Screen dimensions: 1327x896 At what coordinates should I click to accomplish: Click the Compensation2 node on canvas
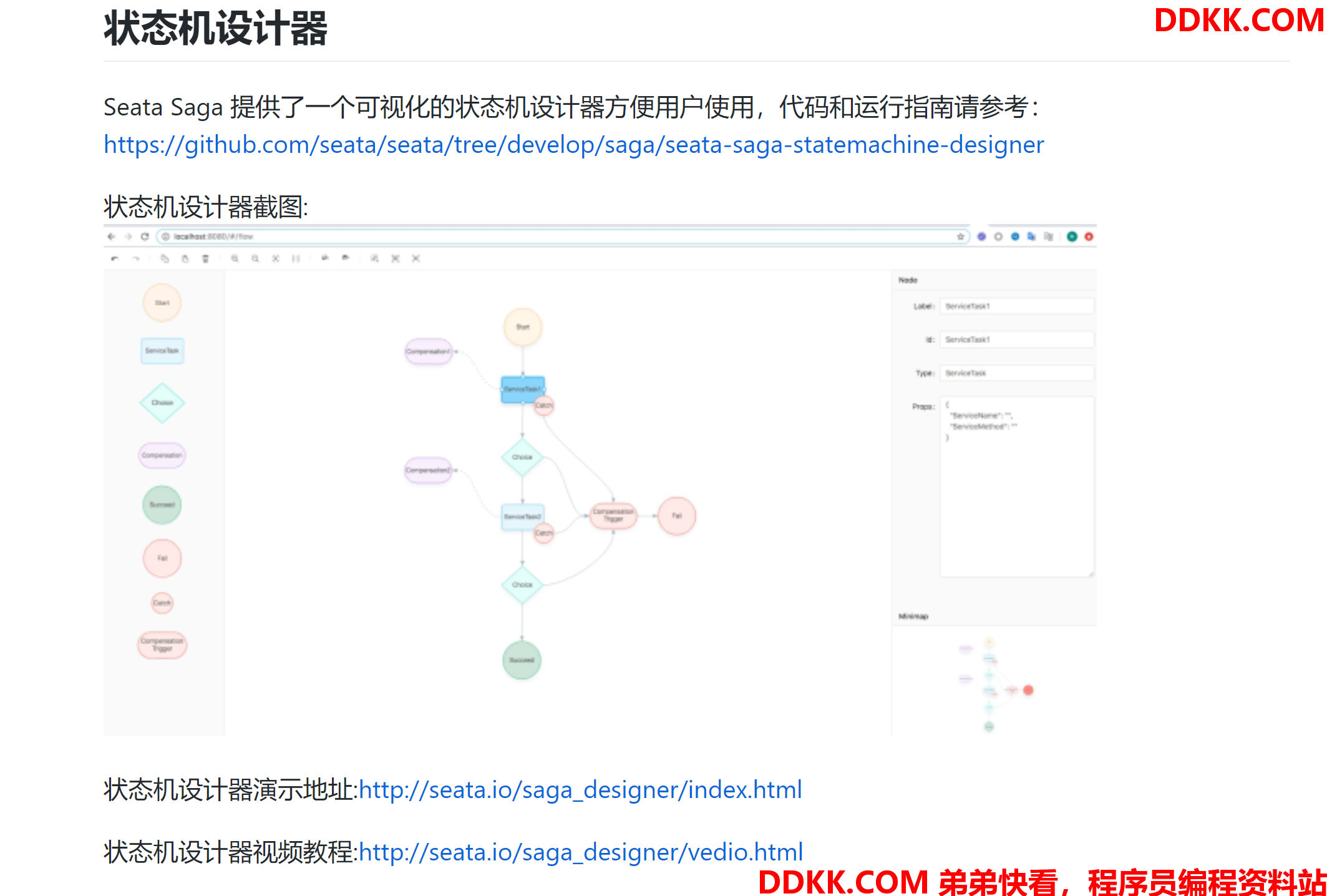pyautogui.click(x=429, y=470)
